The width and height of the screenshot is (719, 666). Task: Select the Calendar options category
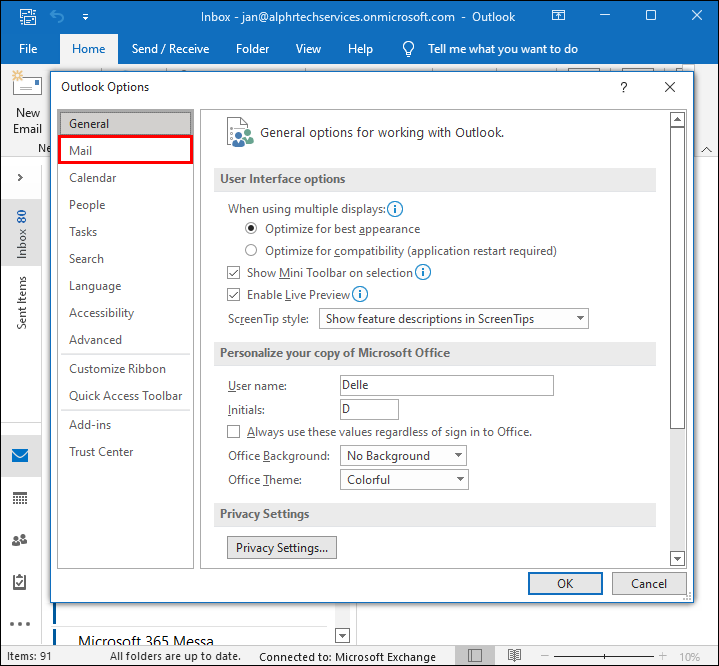[x=125, y=178]
